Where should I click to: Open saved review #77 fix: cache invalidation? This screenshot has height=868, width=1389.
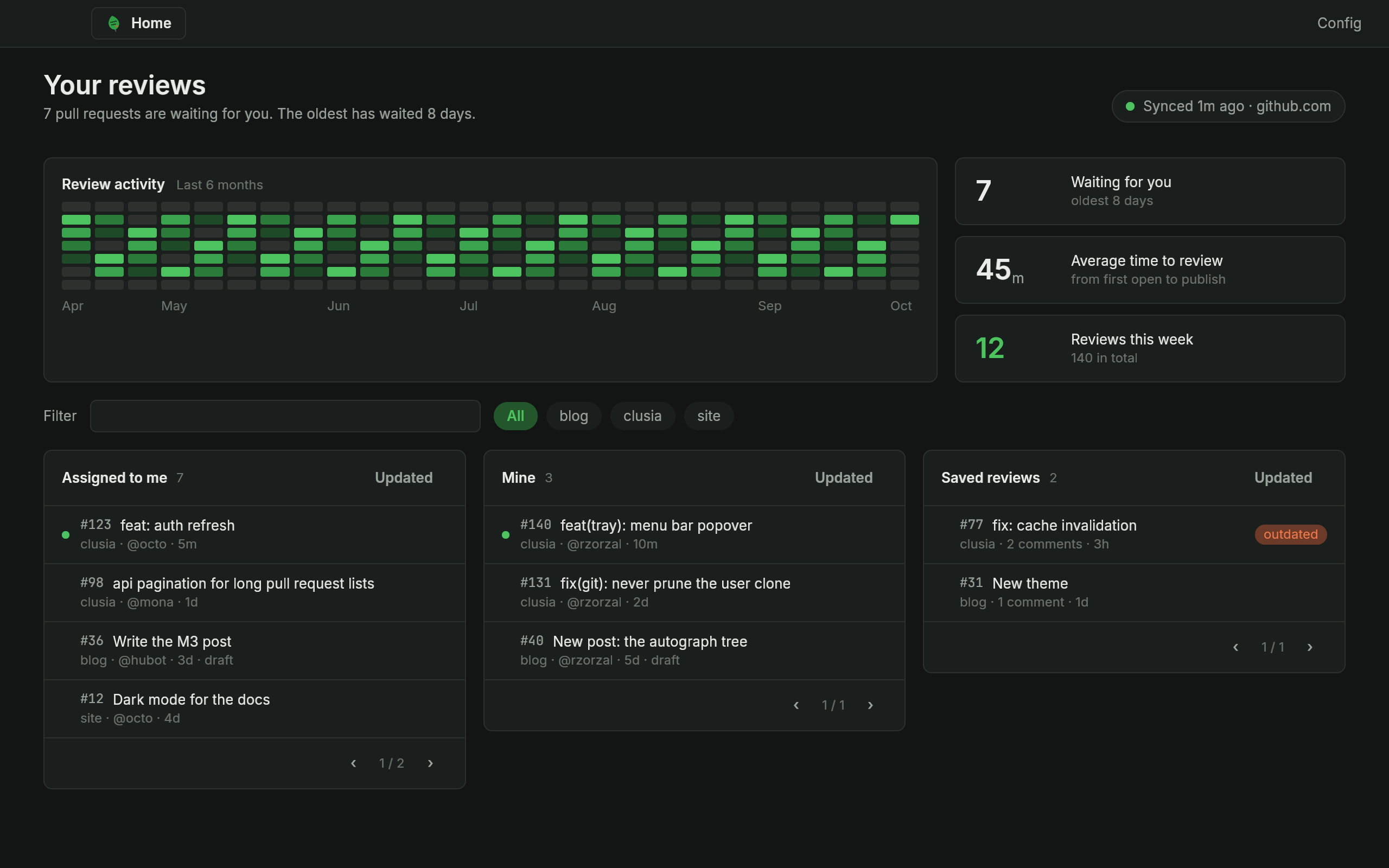tap(1133, 534)
